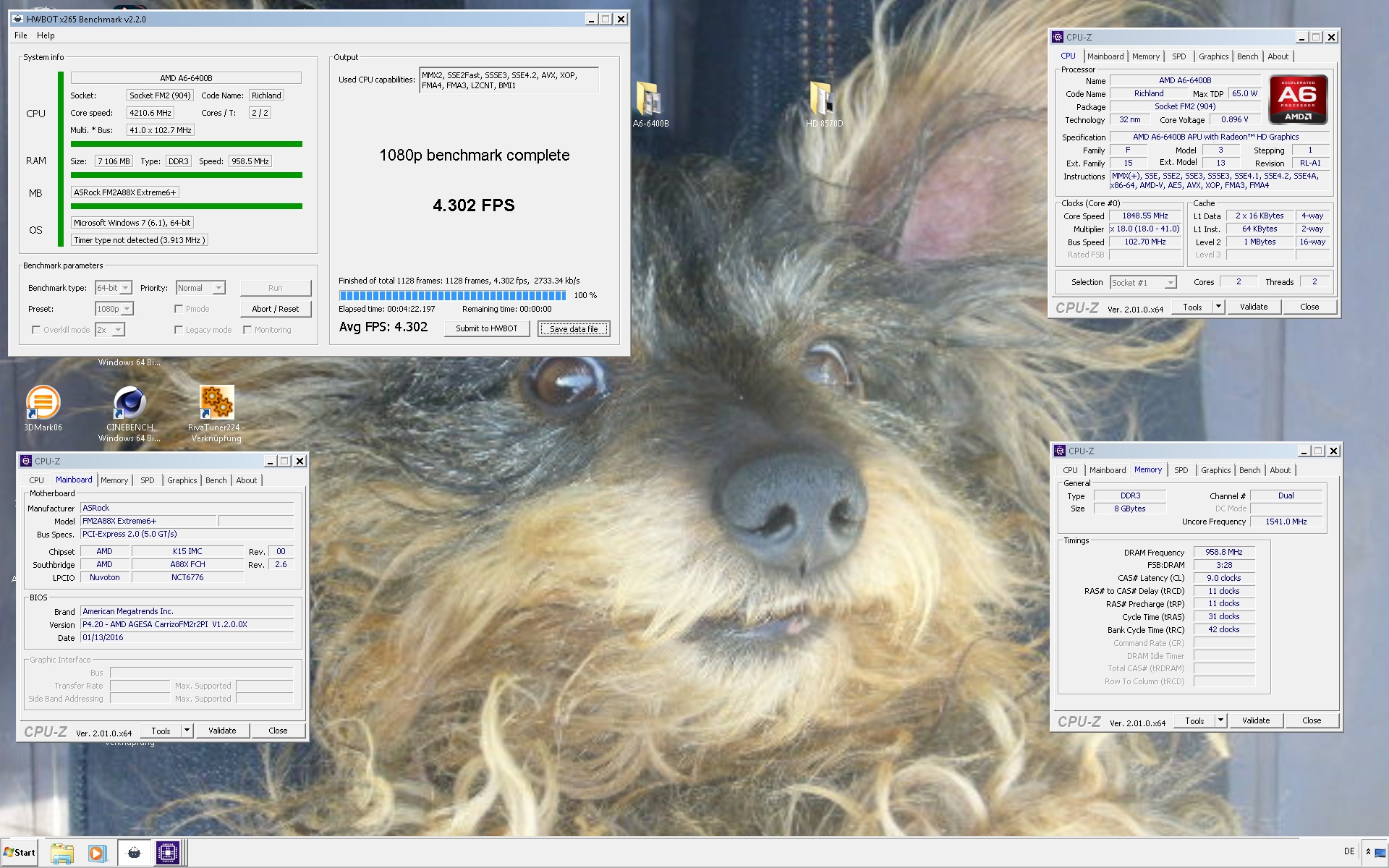
Task: Switch to Bench tab in top-right CPU-Z
Action: pyautogui.click(x=1247, y=56)
